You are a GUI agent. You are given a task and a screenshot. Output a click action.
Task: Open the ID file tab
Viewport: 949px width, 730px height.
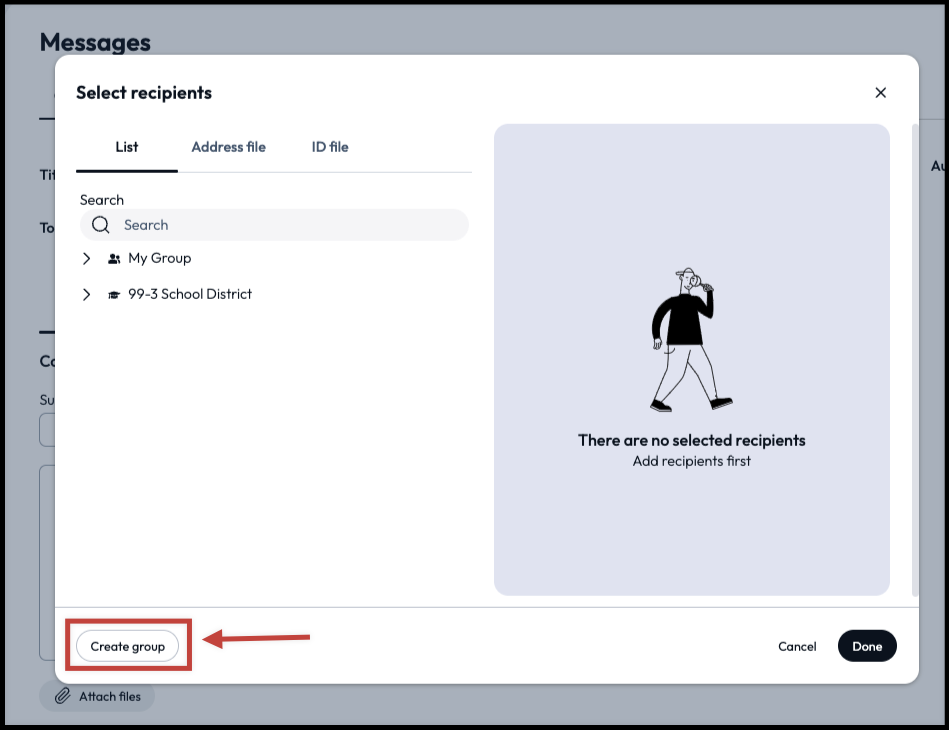pyautogui.click(x=329, y=147)
